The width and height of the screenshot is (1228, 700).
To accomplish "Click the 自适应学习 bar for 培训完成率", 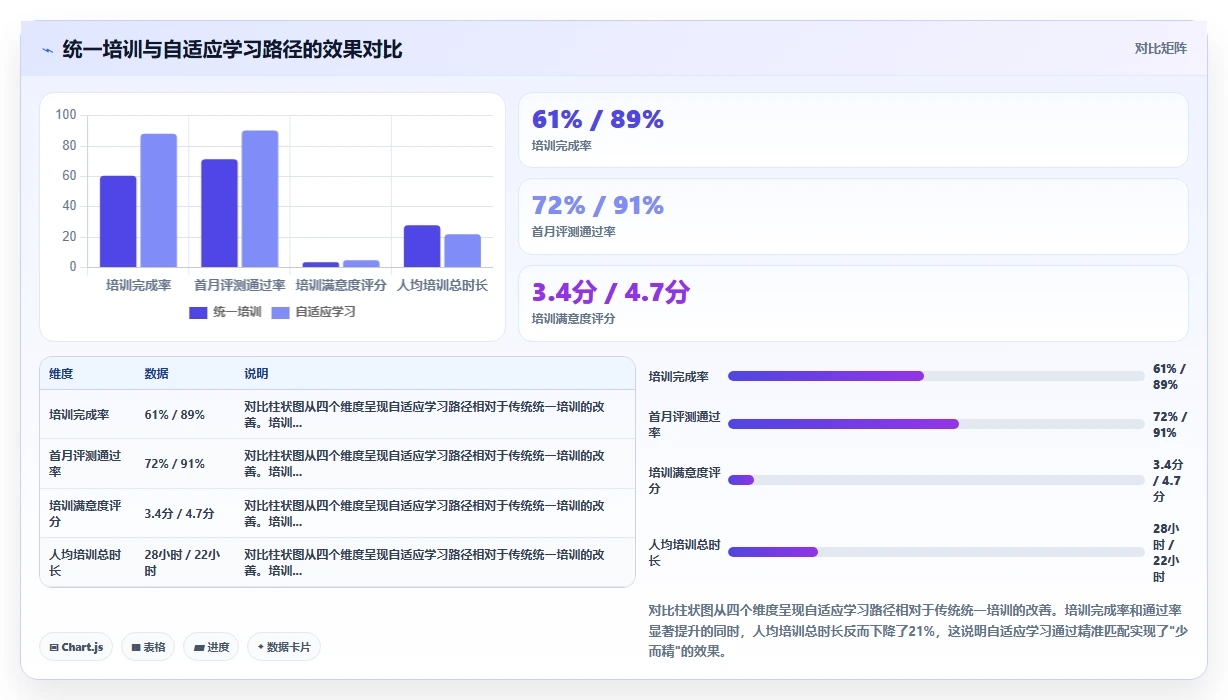I will coord(158,201).
